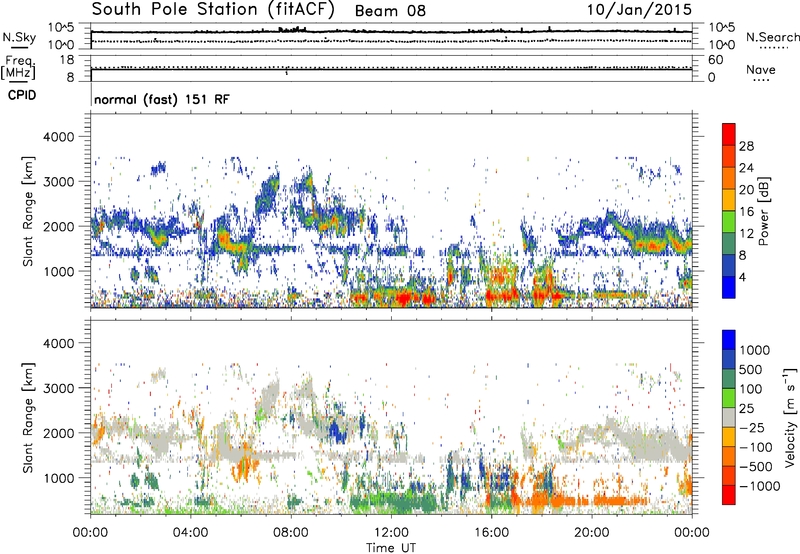This screenshot has width=800, height=554.
Task: Click the '4' power colorbar tick
Action: pyautogui.click(x=743, y=277)
